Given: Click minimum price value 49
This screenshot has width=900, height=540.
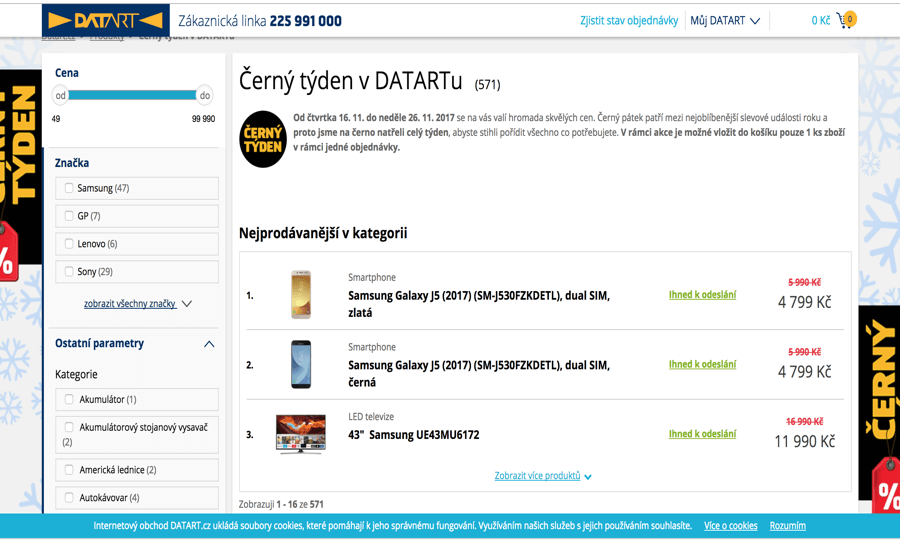Looking at the screenshot, I should point(56,119).
